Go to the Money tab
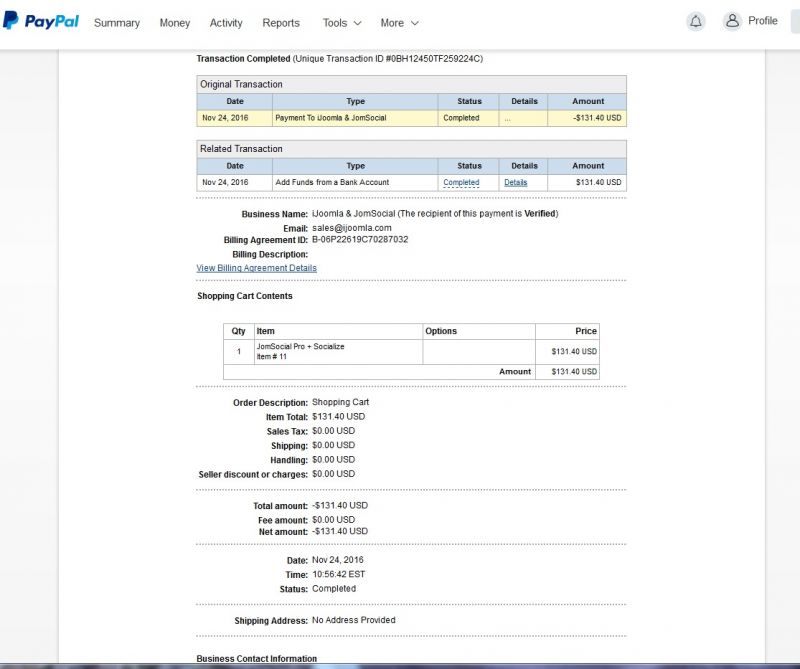 tap(174, 23)
